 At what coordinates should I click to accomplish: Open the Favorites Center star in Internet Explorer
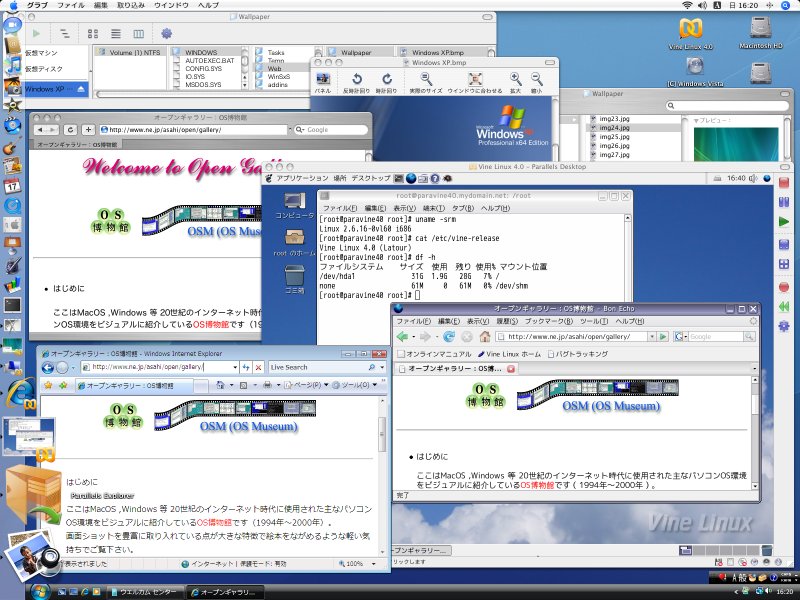(x=48, y=386)
